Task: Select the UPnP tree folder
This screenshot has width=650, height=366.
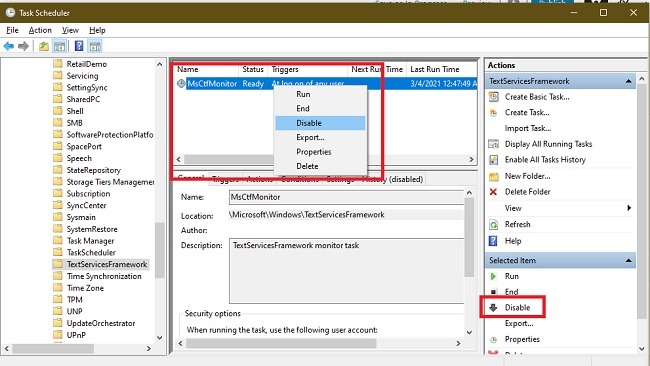Action: 76,335
